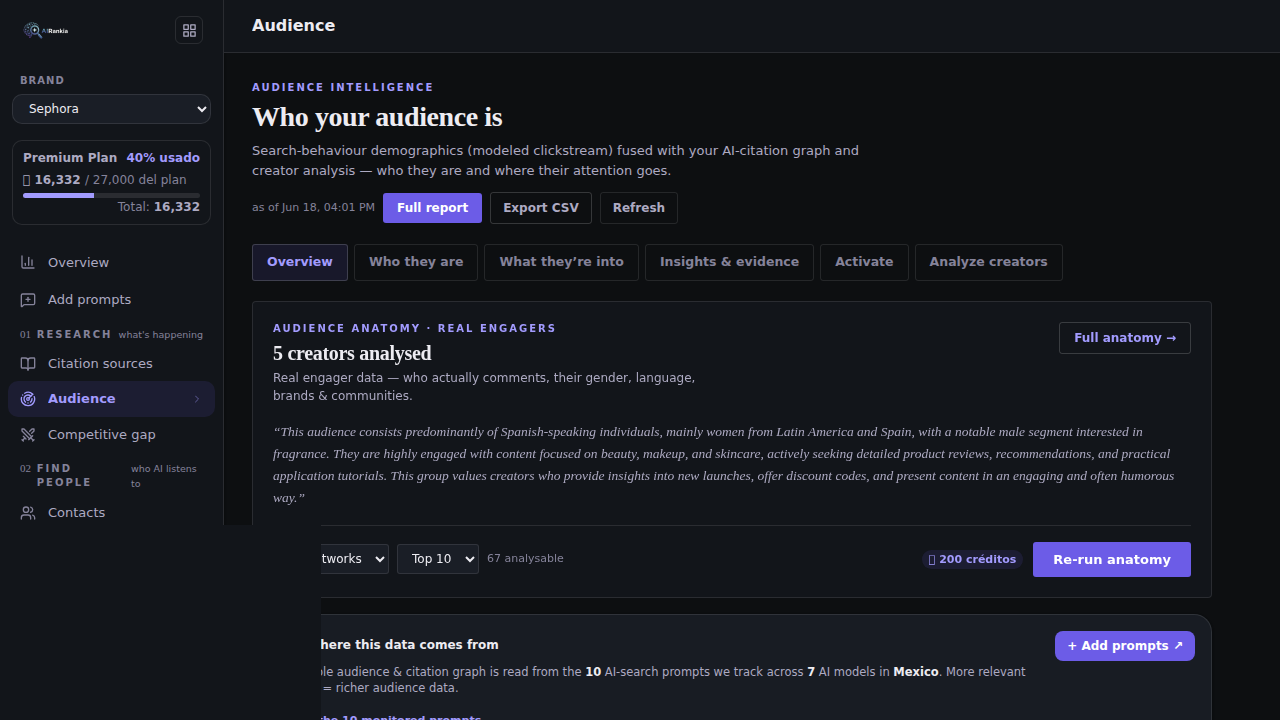Click the AIRankia logo icon
This screenshot has width=1280, height=720.
coord(45,30)
